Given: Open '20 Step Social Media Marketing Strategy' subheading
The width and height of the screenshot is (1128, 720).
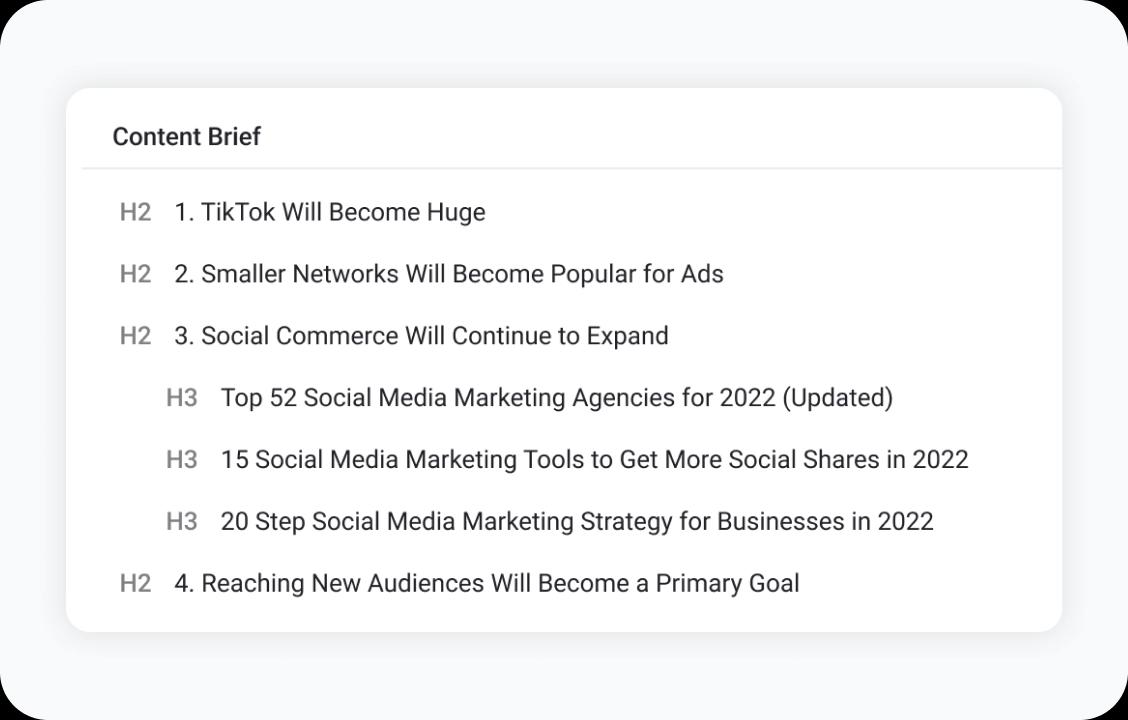Looking at the screenshot, I should coord(577,522).
